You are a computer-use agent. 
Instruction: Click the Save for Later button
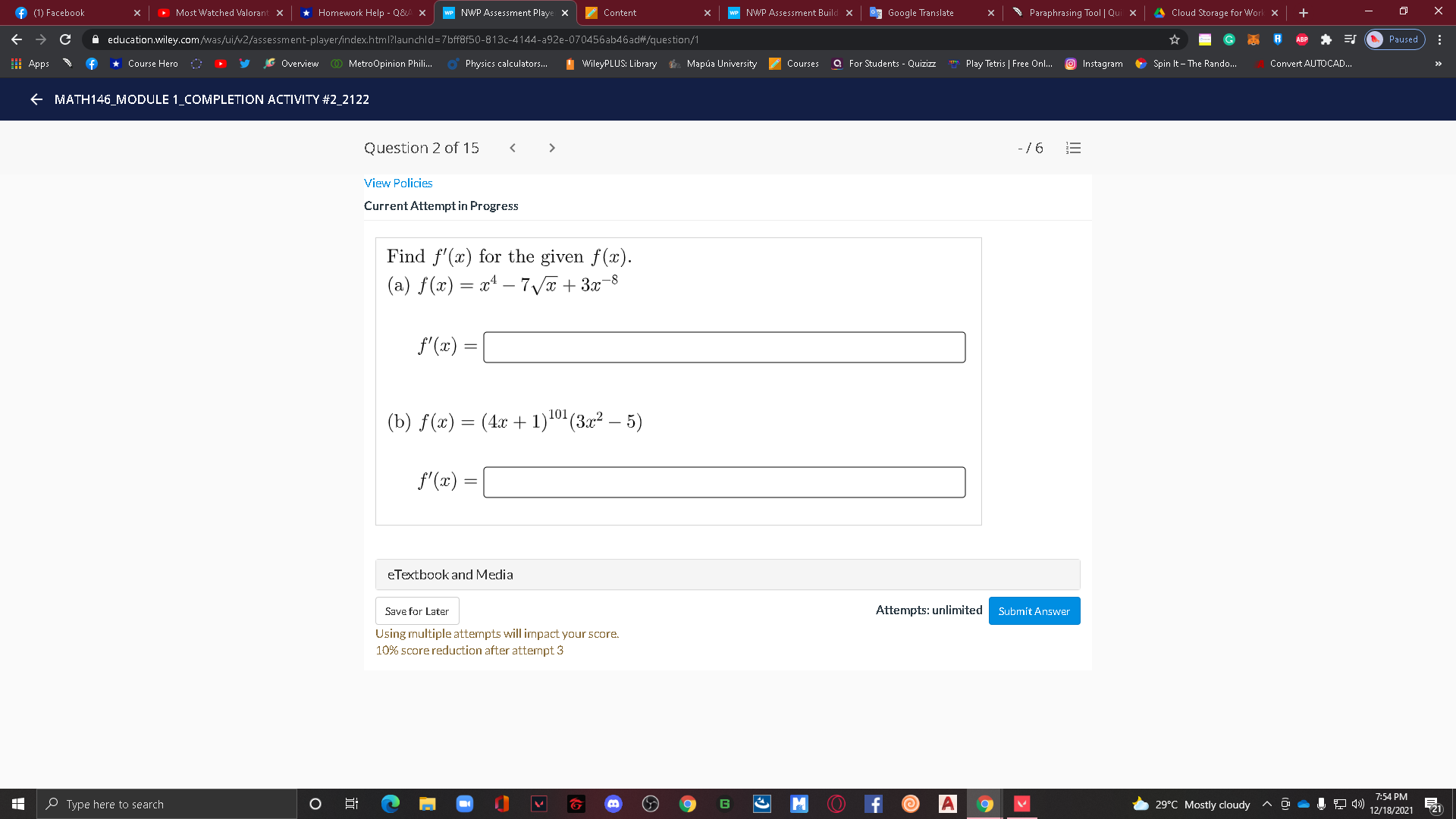tap(416, 611)
